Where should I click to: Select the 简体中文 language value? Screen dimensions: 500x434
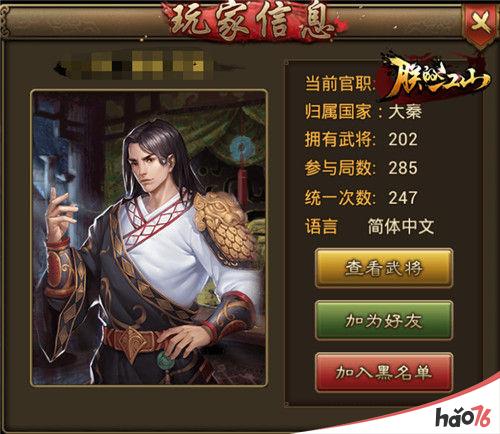coord(401,227)
